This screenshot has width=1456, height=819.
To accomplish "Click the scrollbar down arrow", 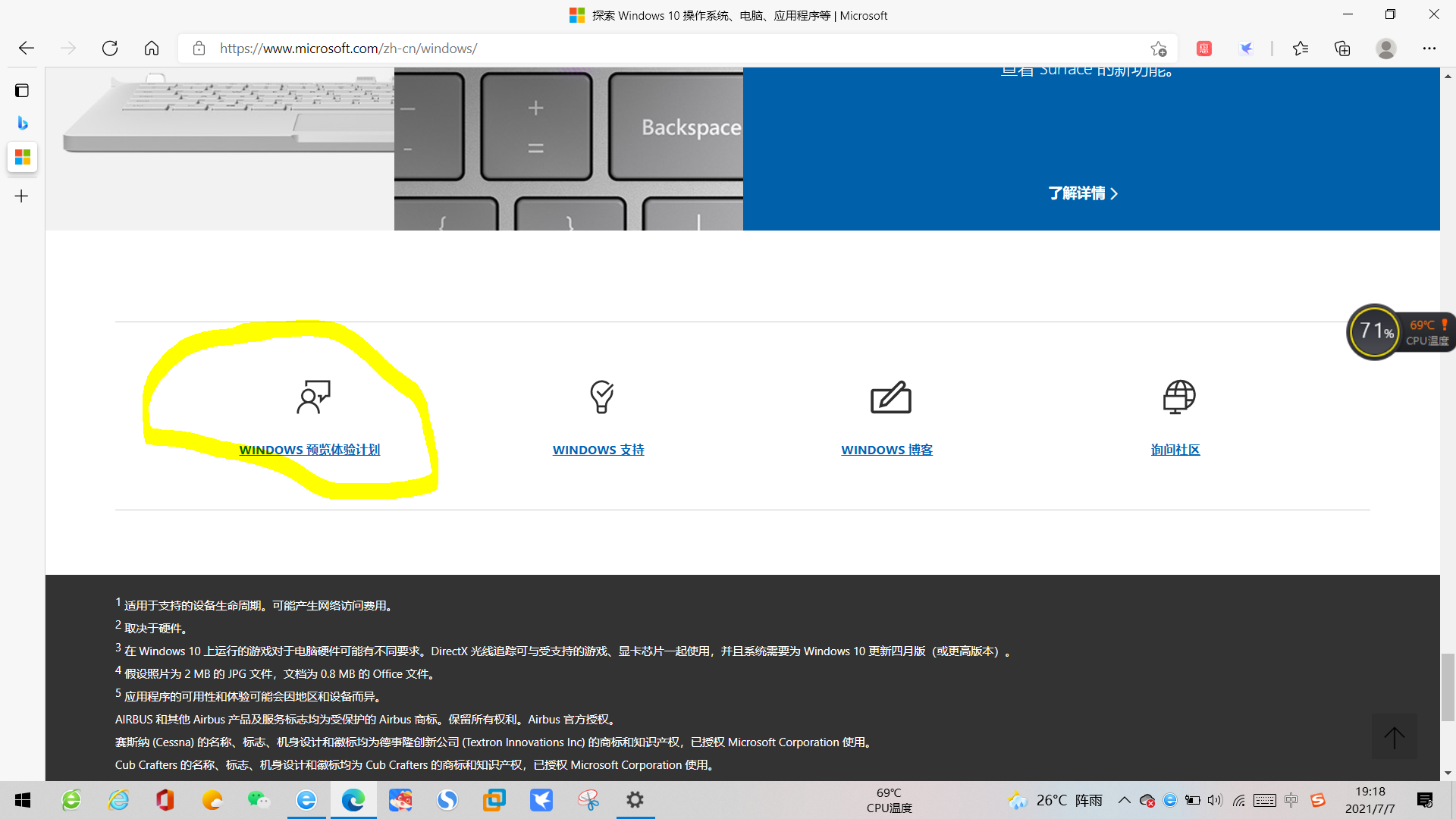I will [x=1448, y=773].
